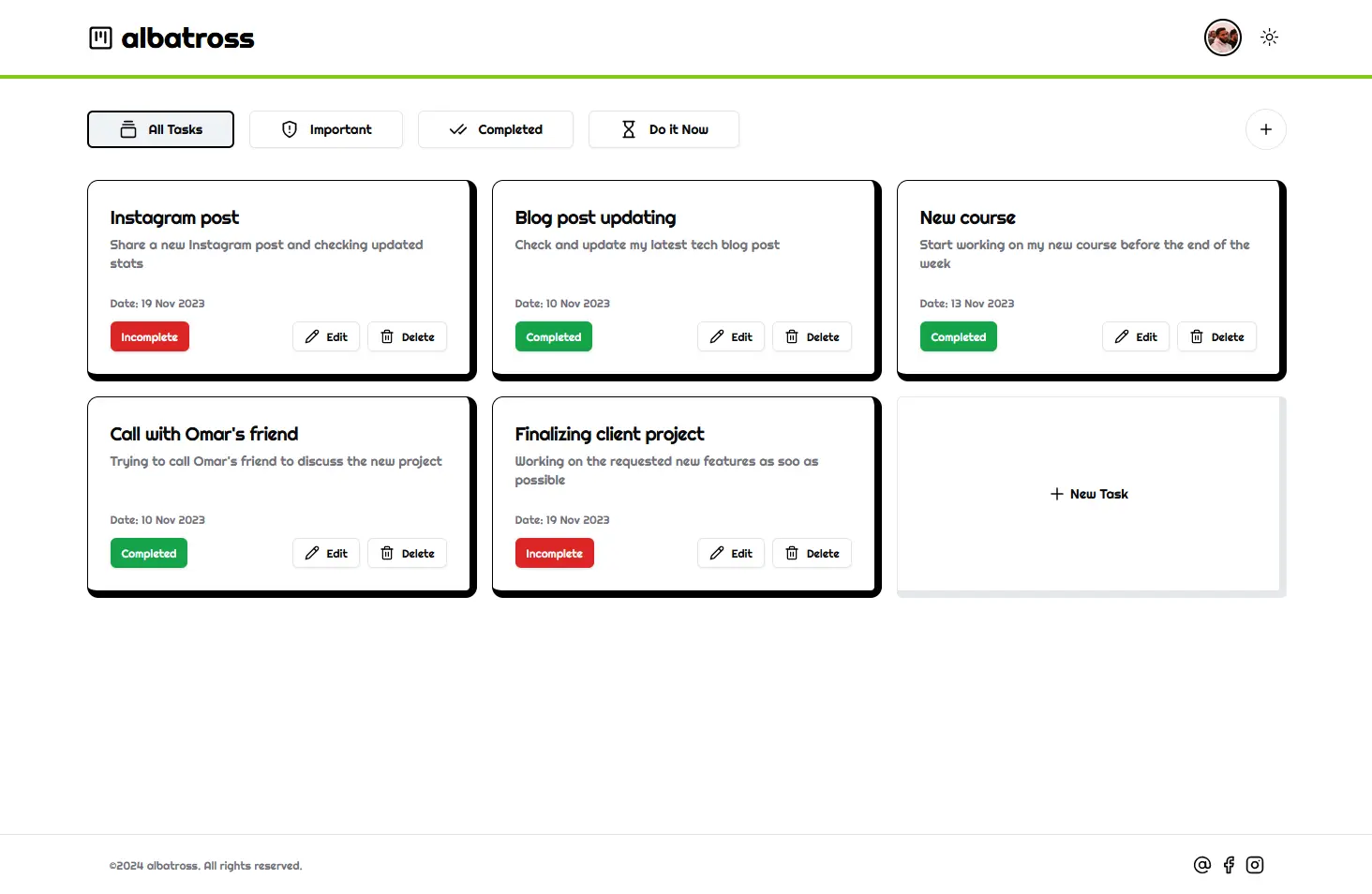This screenshot has height=894, width=1372.
Task: Toggle the light/dark theme sun icon
Action: coord(1269,37)
